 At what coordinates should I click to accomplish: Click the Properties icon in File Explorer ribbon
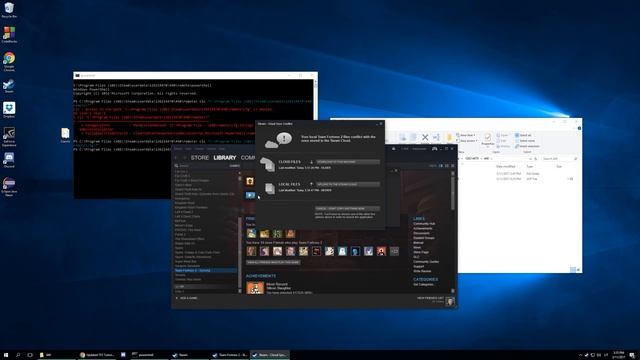pyautogui.click(x=487, y=139)
